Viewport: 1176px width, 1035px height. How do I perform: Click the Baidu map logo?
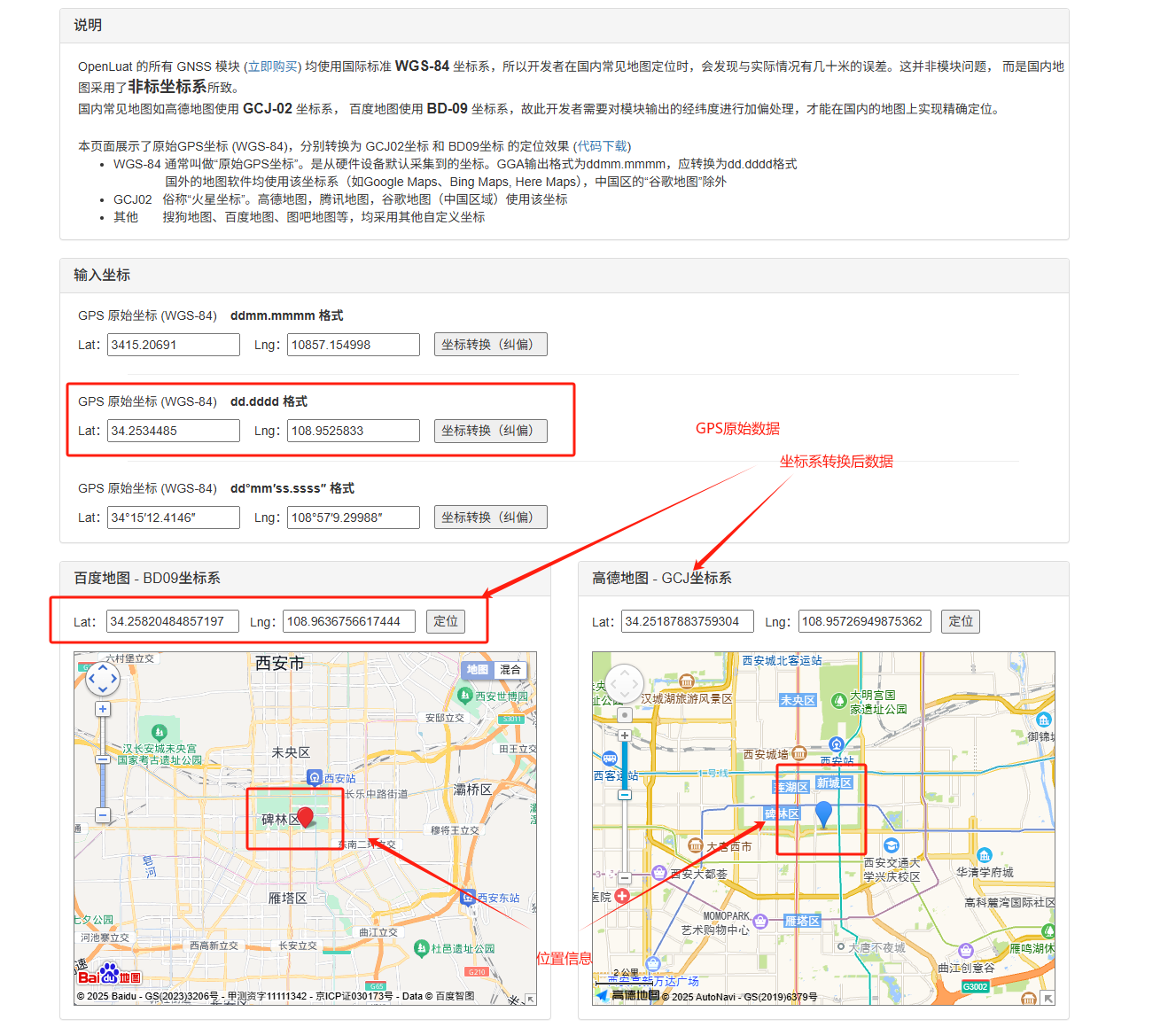(x=109, y=974)
